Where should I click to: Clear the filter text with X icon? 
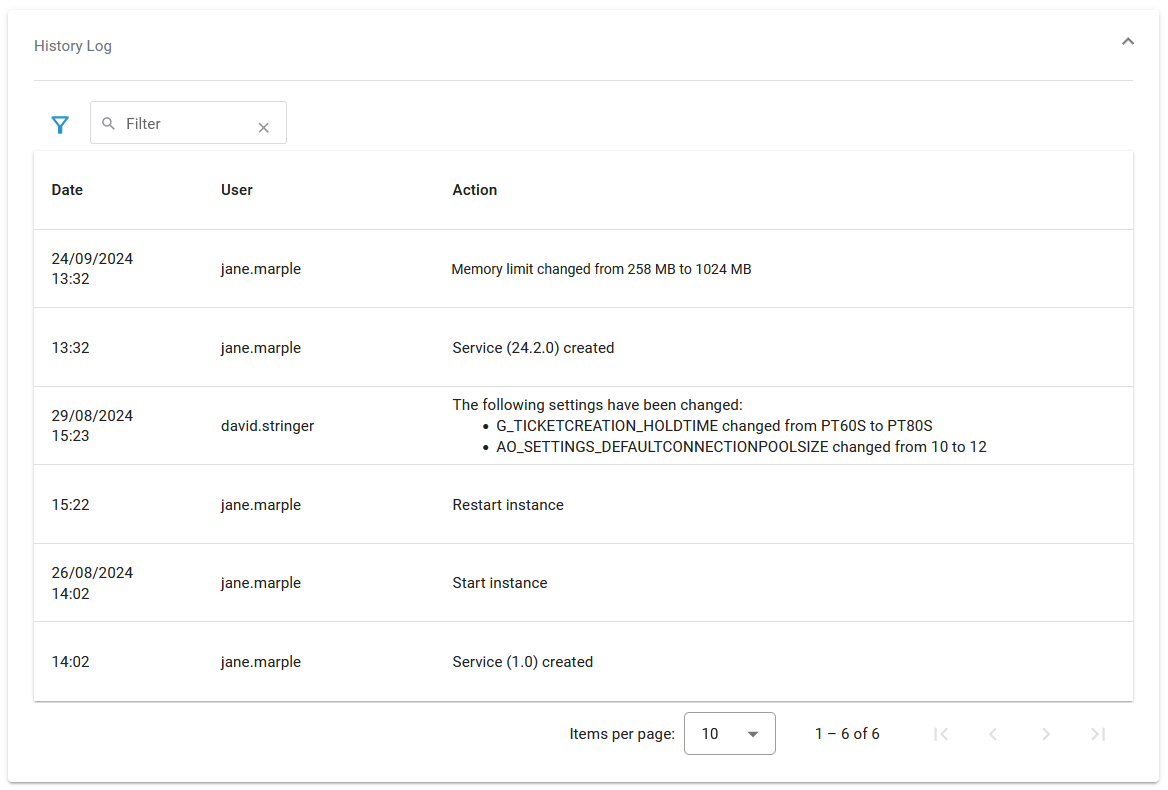[264, 127]
